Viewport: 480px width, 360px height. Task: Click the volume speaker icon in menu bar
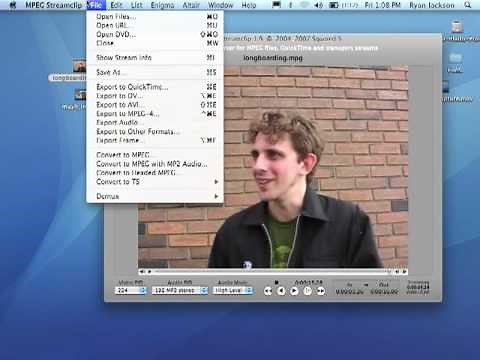click(318, 5)
